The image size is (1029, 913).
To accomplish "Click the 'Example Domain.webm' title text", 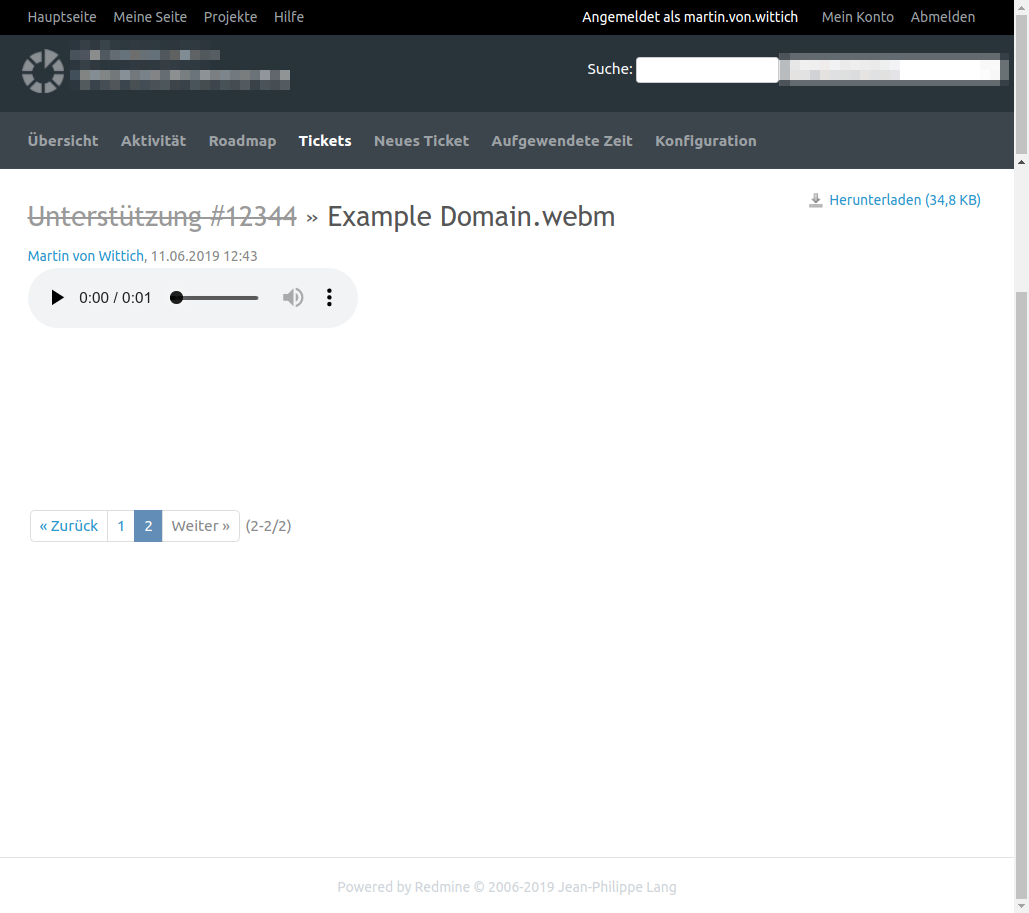I will coord(471,217).
